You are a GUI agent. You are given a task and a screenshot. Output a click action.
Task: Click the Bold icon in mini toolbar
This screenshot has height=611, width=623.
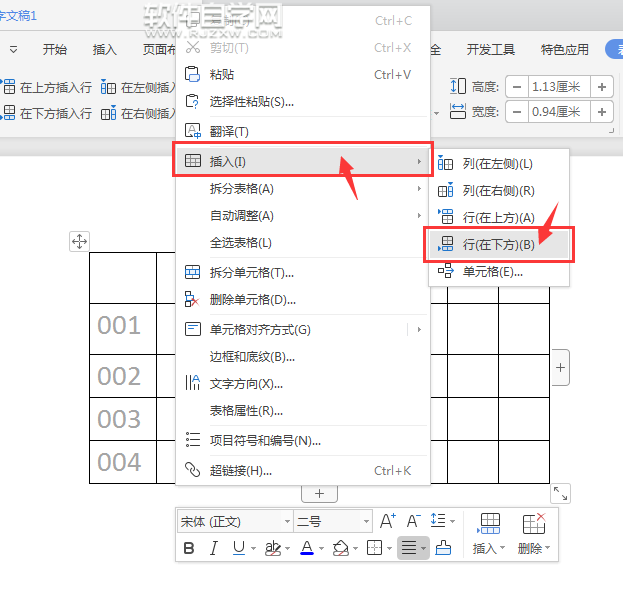click(x=189, y=548)
